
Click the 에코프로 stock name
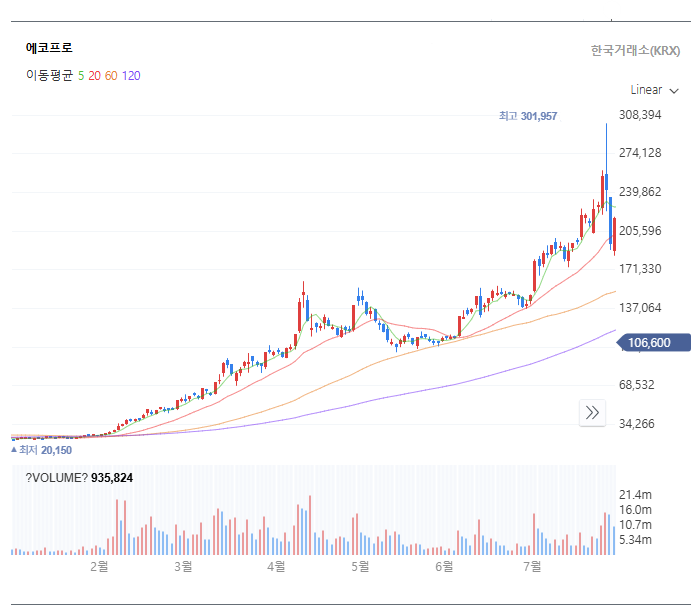pos(49,48)
